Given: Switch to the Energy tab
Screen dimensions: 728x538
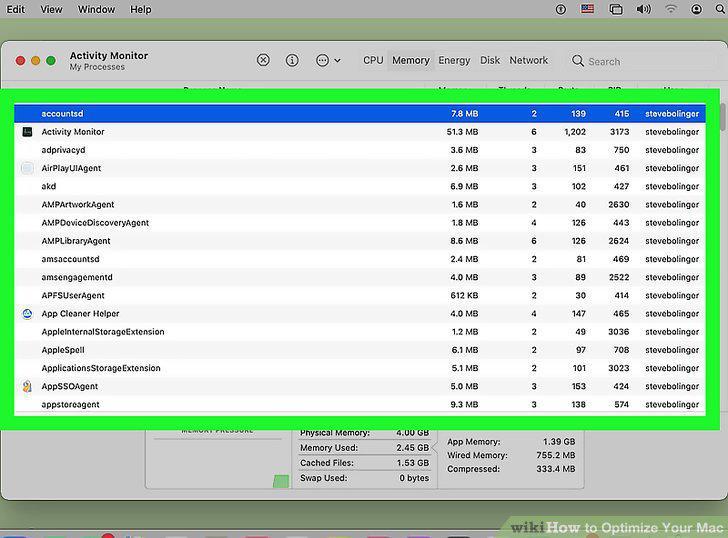Looking at the screenshot, I should click(x=454, y=60).
